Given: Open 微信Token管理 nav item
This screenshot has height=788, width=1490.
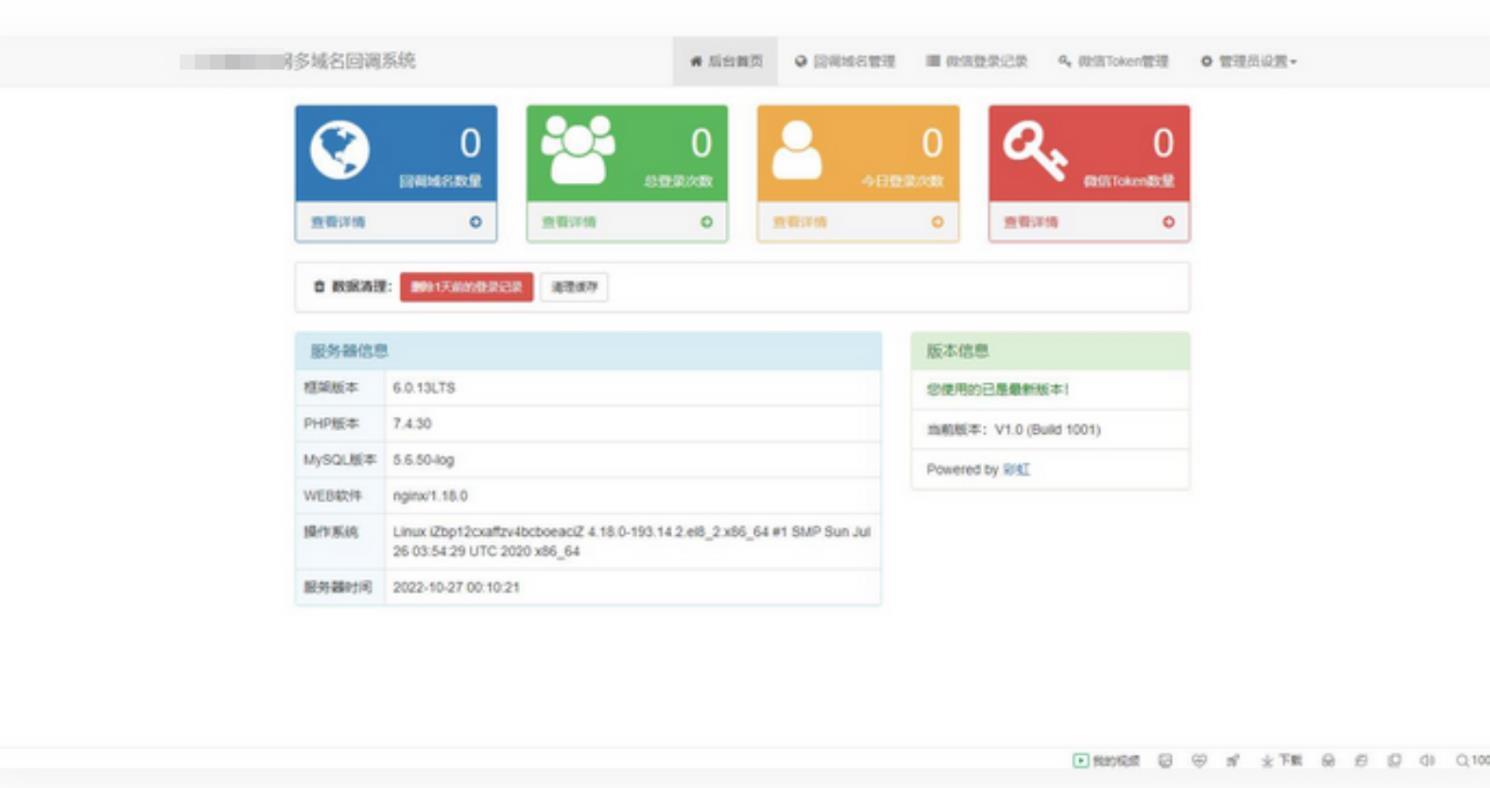Looking at the screenshot, I should click(x=1113, y=61).
